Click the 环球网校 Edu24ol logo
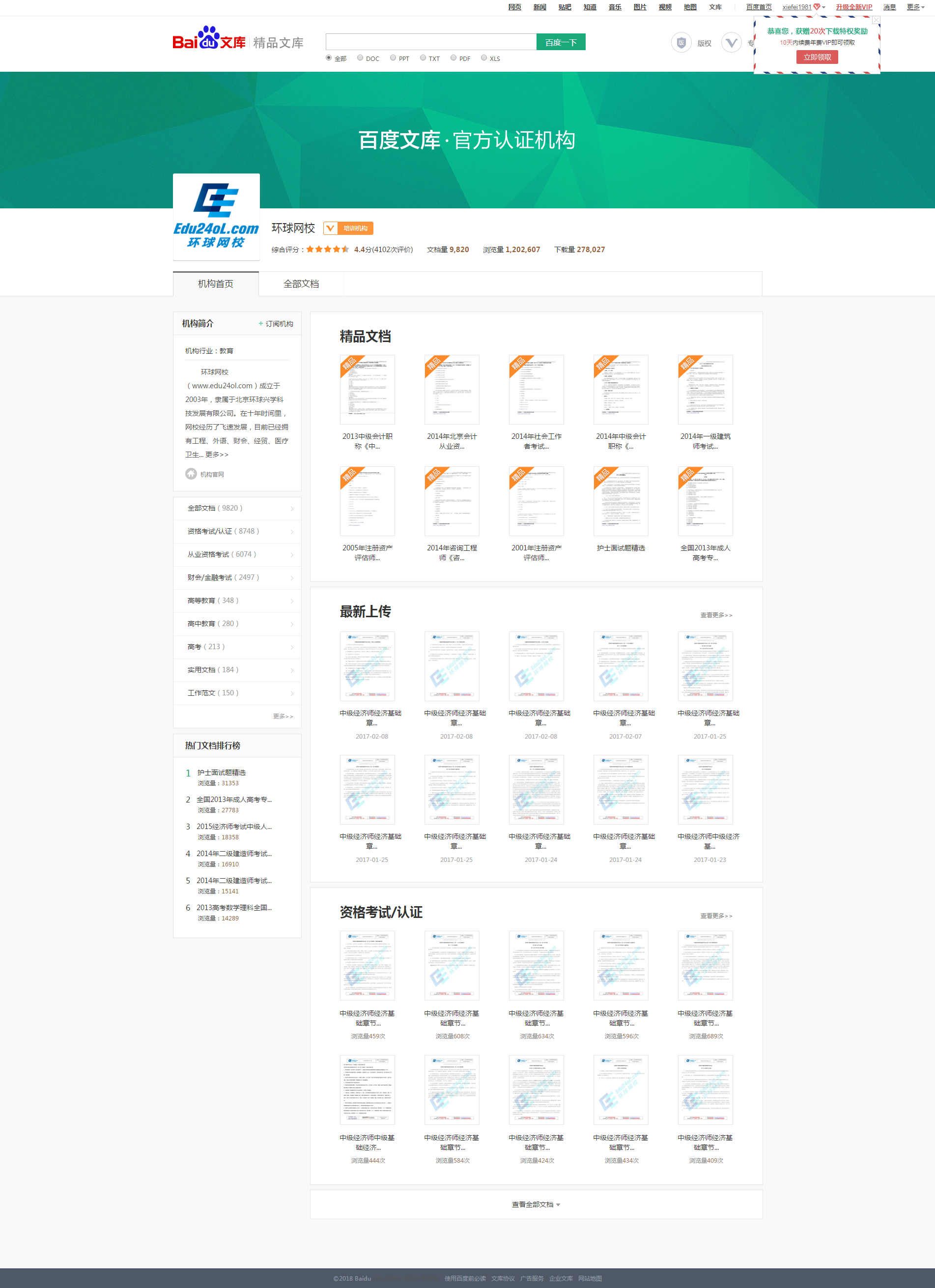This screenshot has width=935, height=1288. tap(216, 217)
